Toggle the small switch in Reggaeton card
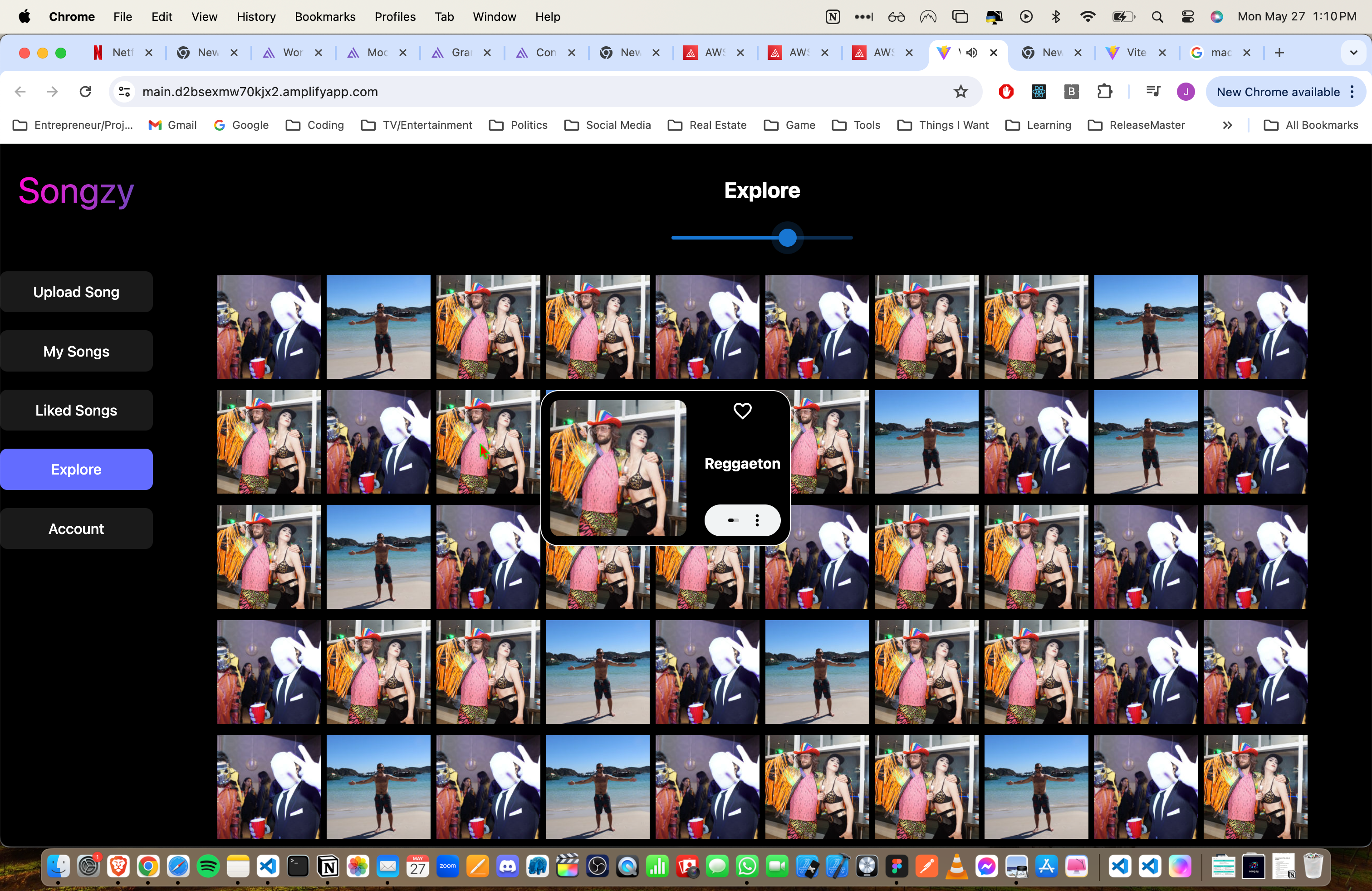This screenshot has height=891, width=1372. tap(733, 520)
